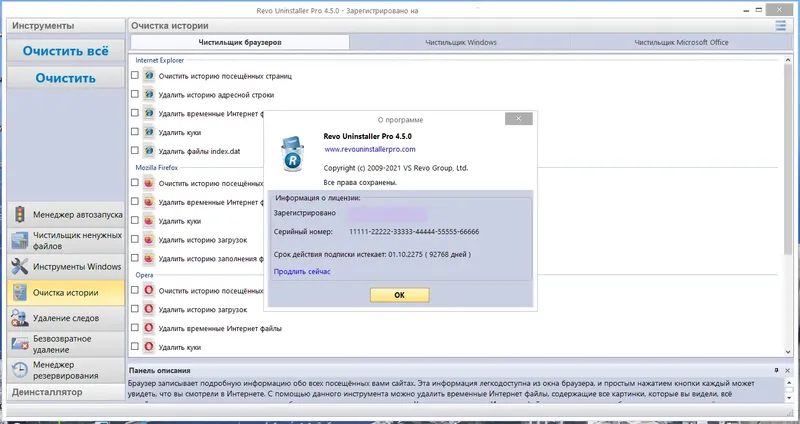
Task: Pin the Панель описания panel
Action: (777, 370)
